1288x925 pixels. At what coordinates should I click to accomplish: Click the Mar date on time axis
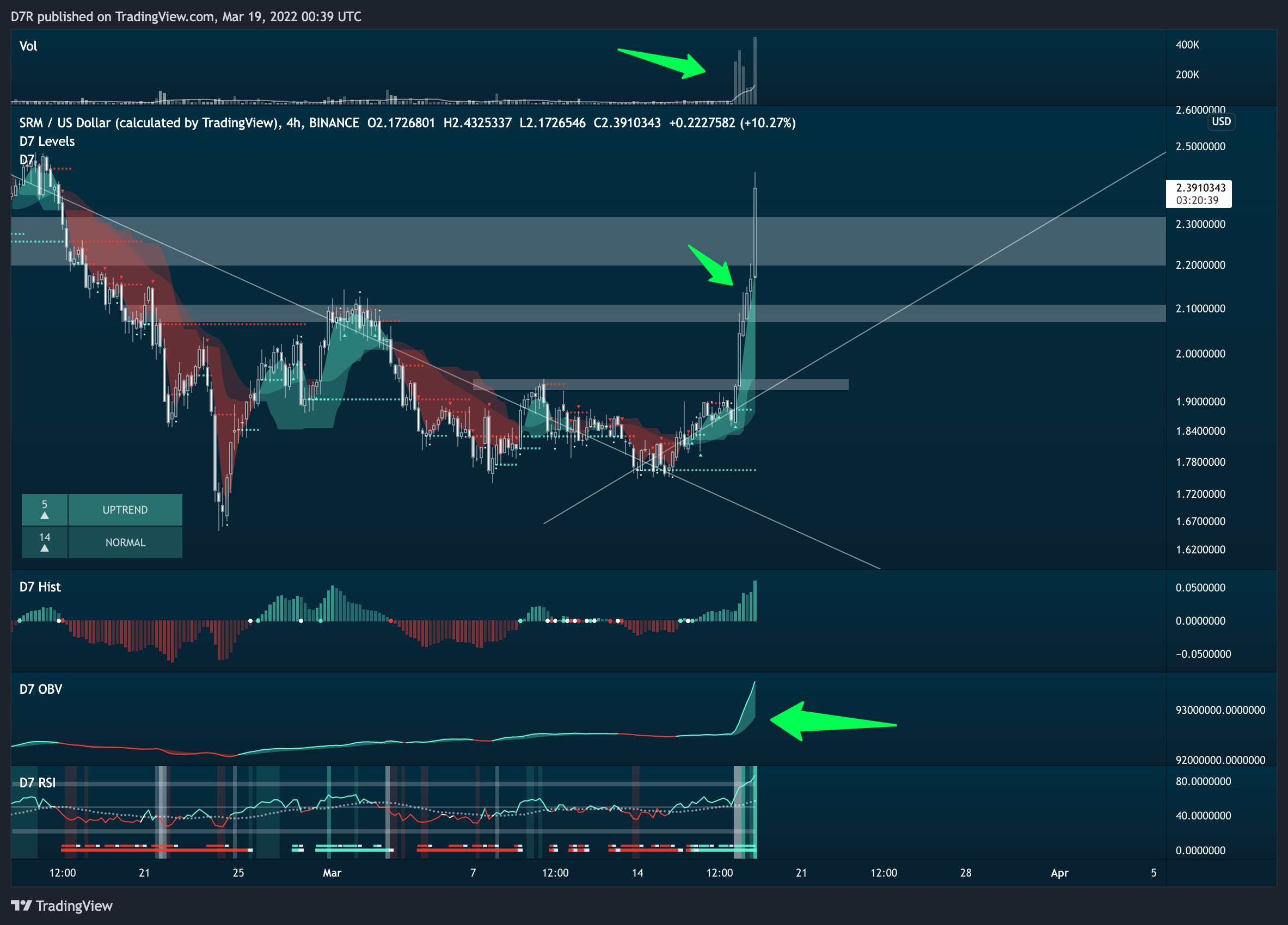(x=332, y=873)
